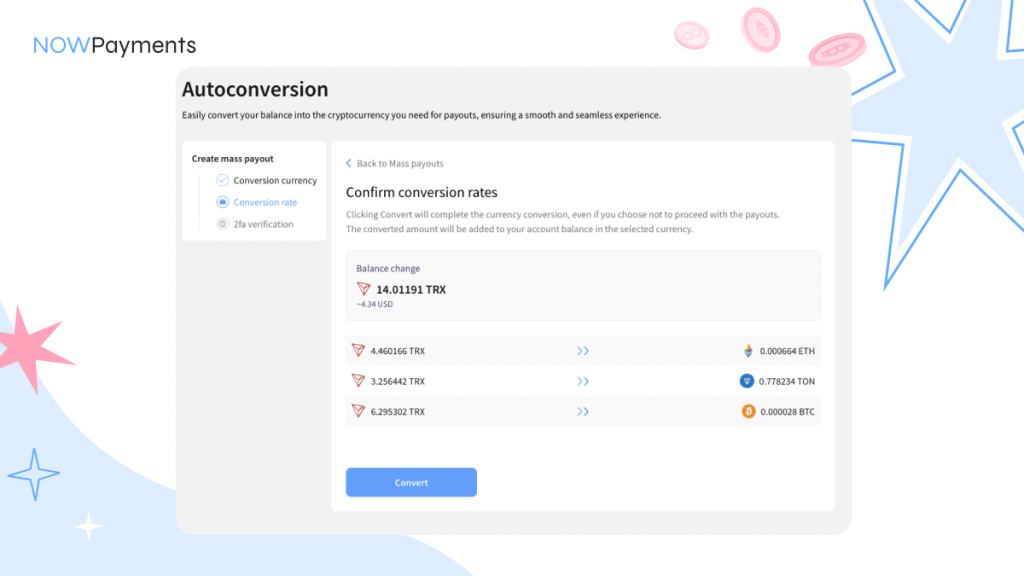Click the Conversion rate step icon
This screenshot has height=576, width=1024.
222,202
